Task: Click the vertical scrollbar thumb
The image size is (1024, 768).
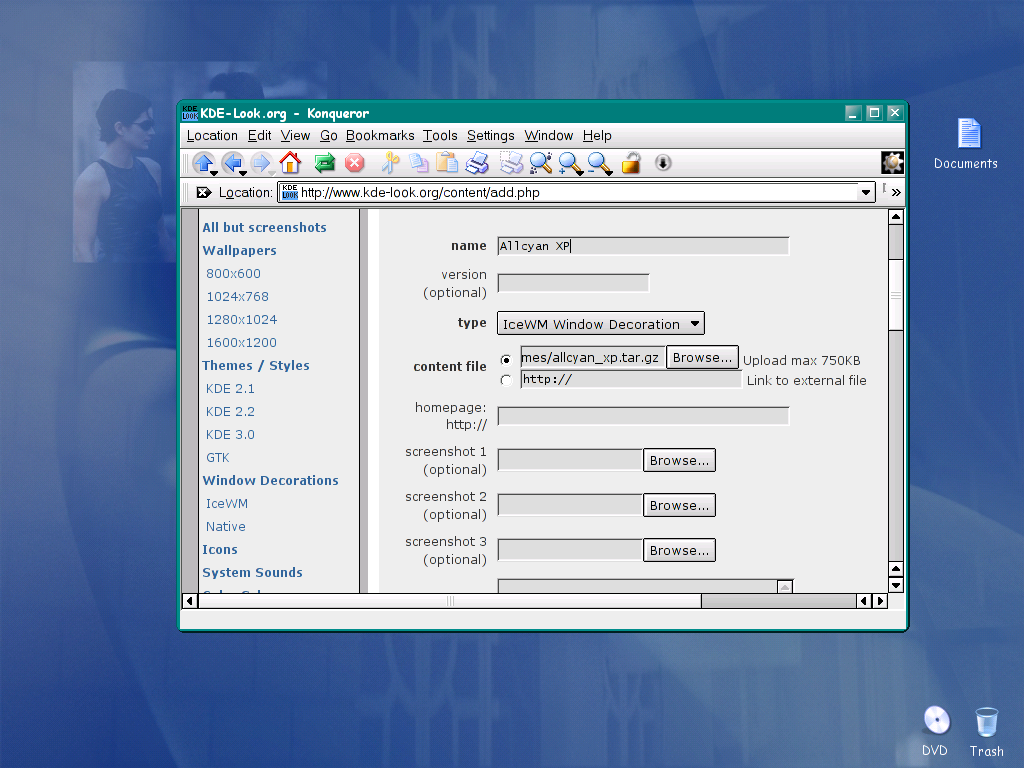Action: point(896,295)
